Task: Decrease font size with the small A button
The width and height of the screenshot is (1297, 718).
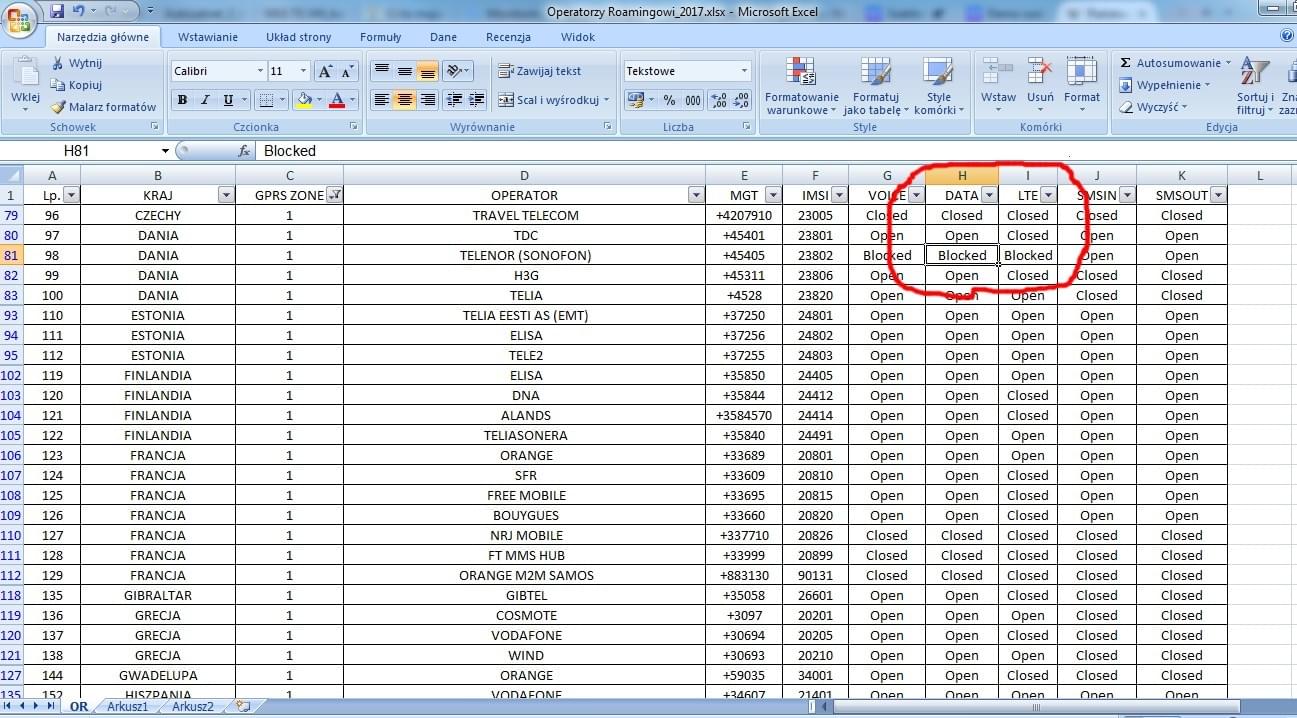Action: point(347,71)
